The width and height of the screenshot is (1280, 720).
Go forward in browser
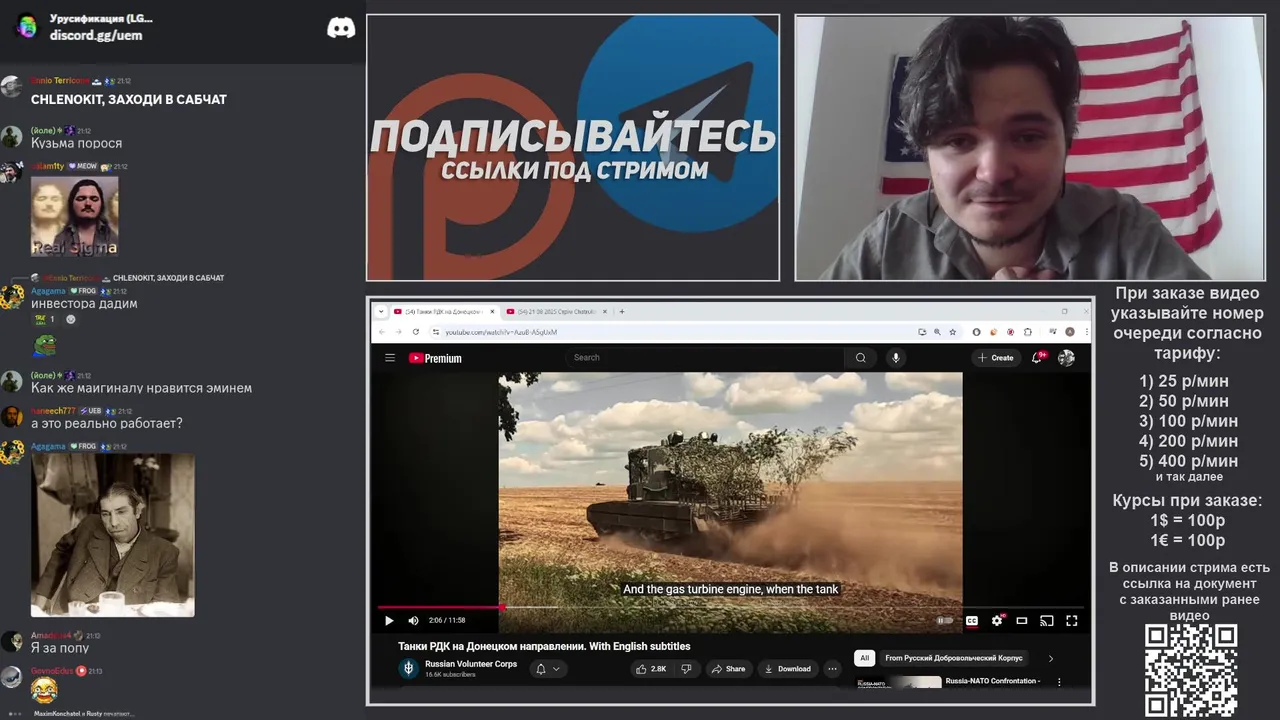tap(398, 331)
